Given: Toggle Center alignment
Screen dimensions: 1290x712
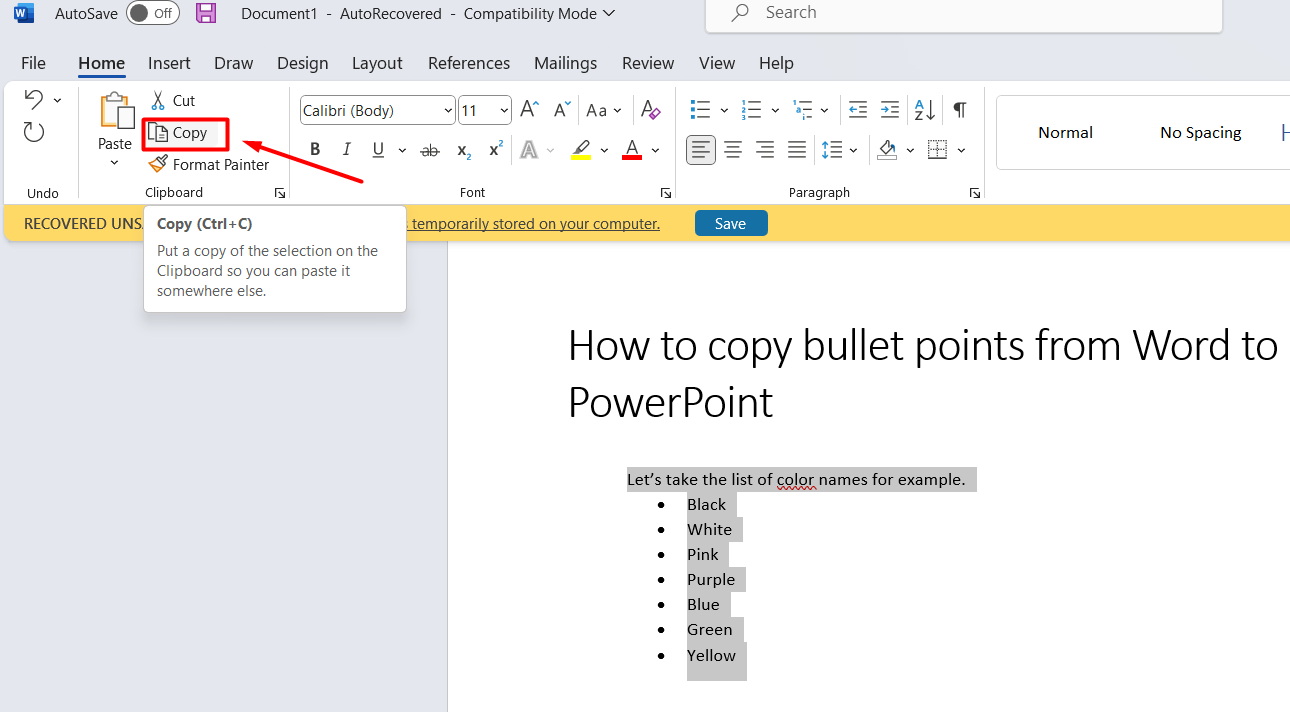Looking at the screenshot, I should tap(733, 150).
